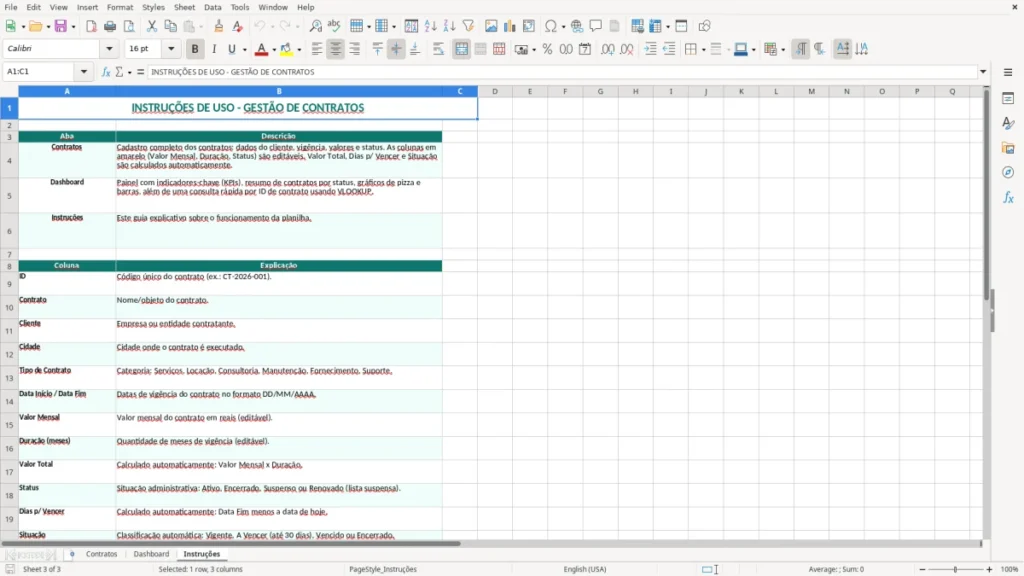
Task: Open the Select Function sum dropdown
Action: click(x=129, y=72)
